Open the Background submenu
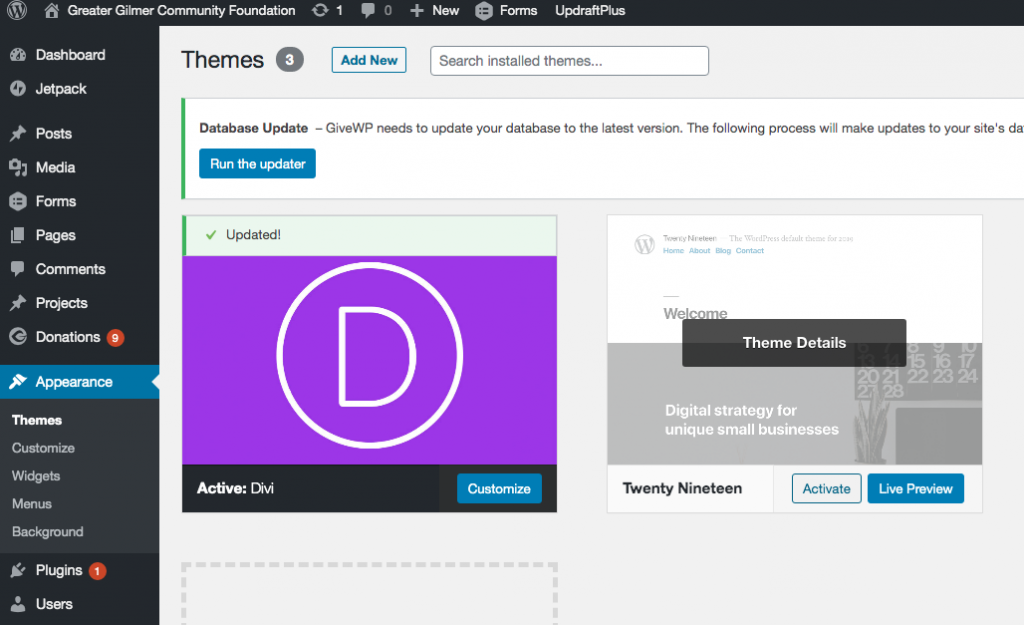 pyautogui.click(x=48, y=532)
